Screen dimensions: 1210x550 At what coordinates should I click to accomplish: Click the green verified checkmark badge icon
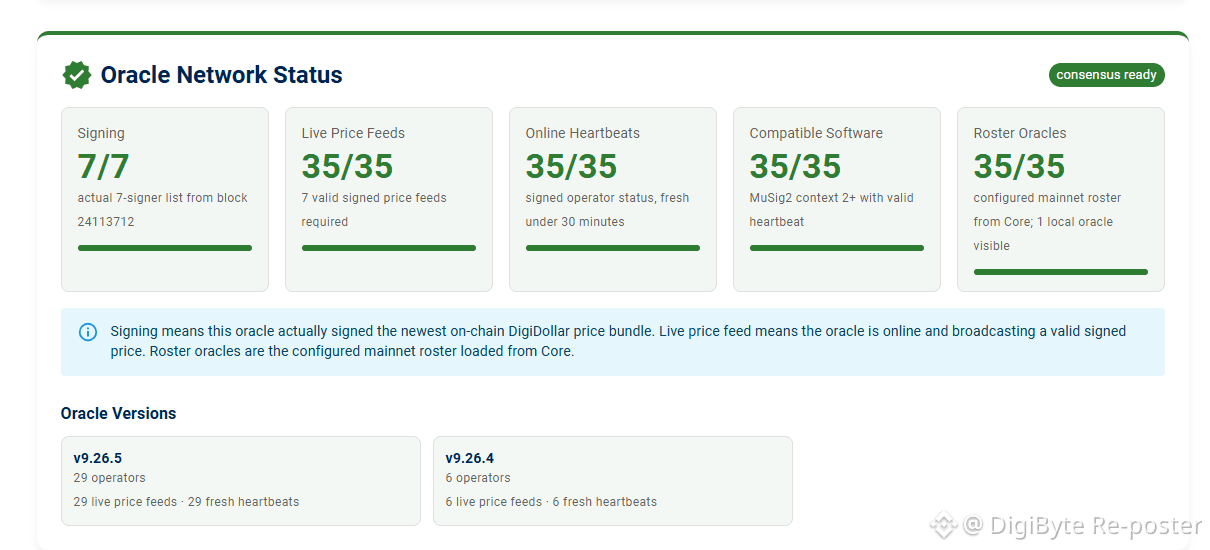76,75
